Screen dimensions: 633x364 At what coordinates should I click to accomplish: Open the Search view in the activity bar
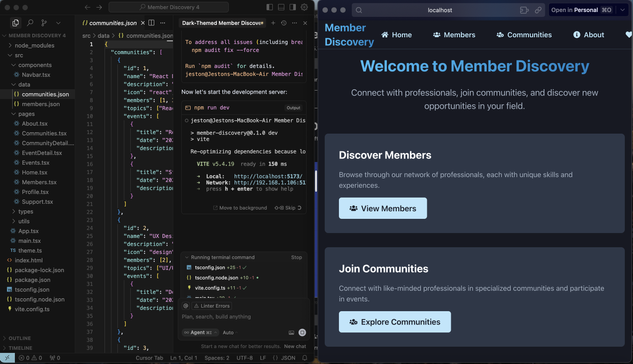pyautogui.click(x=30, y=23)
